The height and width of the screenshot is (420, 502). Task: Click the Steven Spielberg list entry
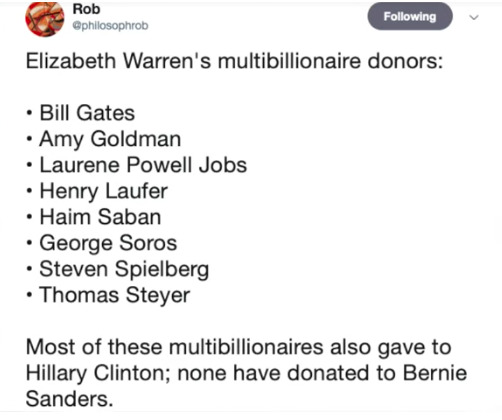tap(124, 270)
